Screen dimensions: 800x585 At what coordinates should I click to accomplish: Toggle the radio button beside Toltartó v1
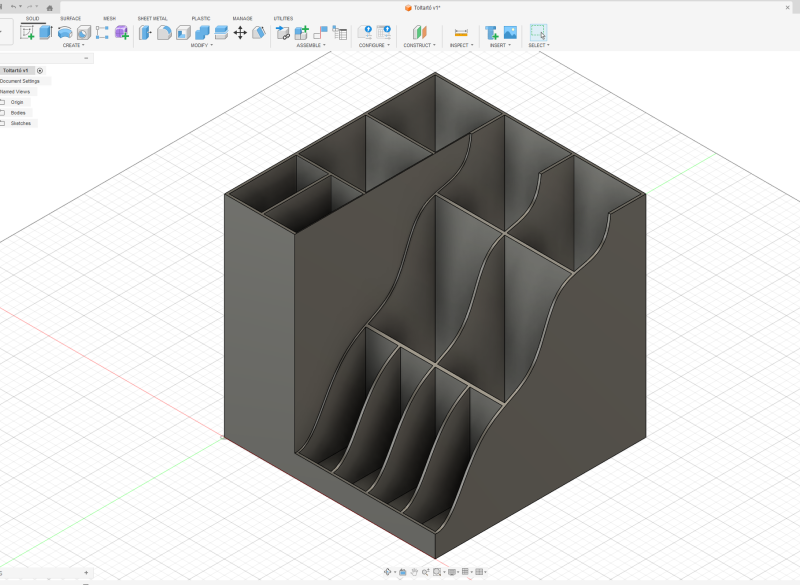40,71
